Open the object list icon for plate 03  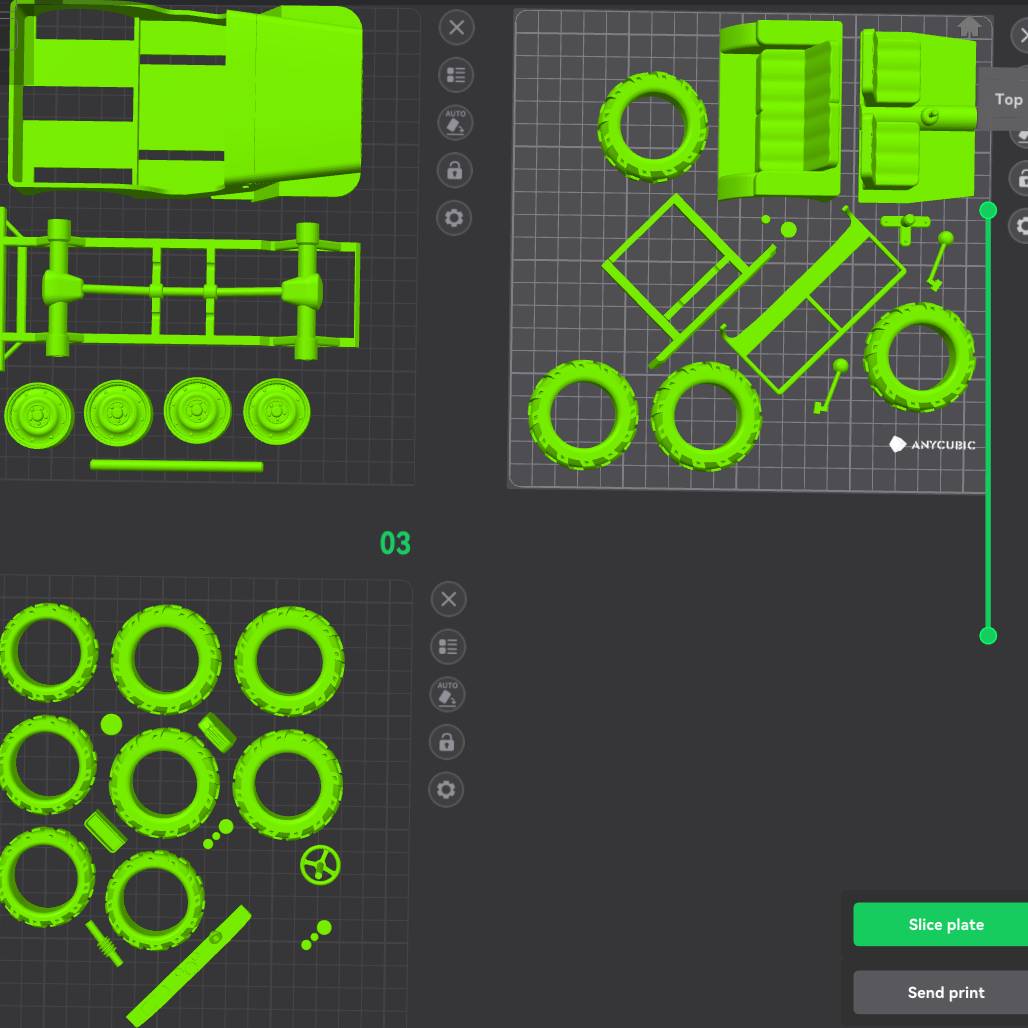tap(448, 646)
